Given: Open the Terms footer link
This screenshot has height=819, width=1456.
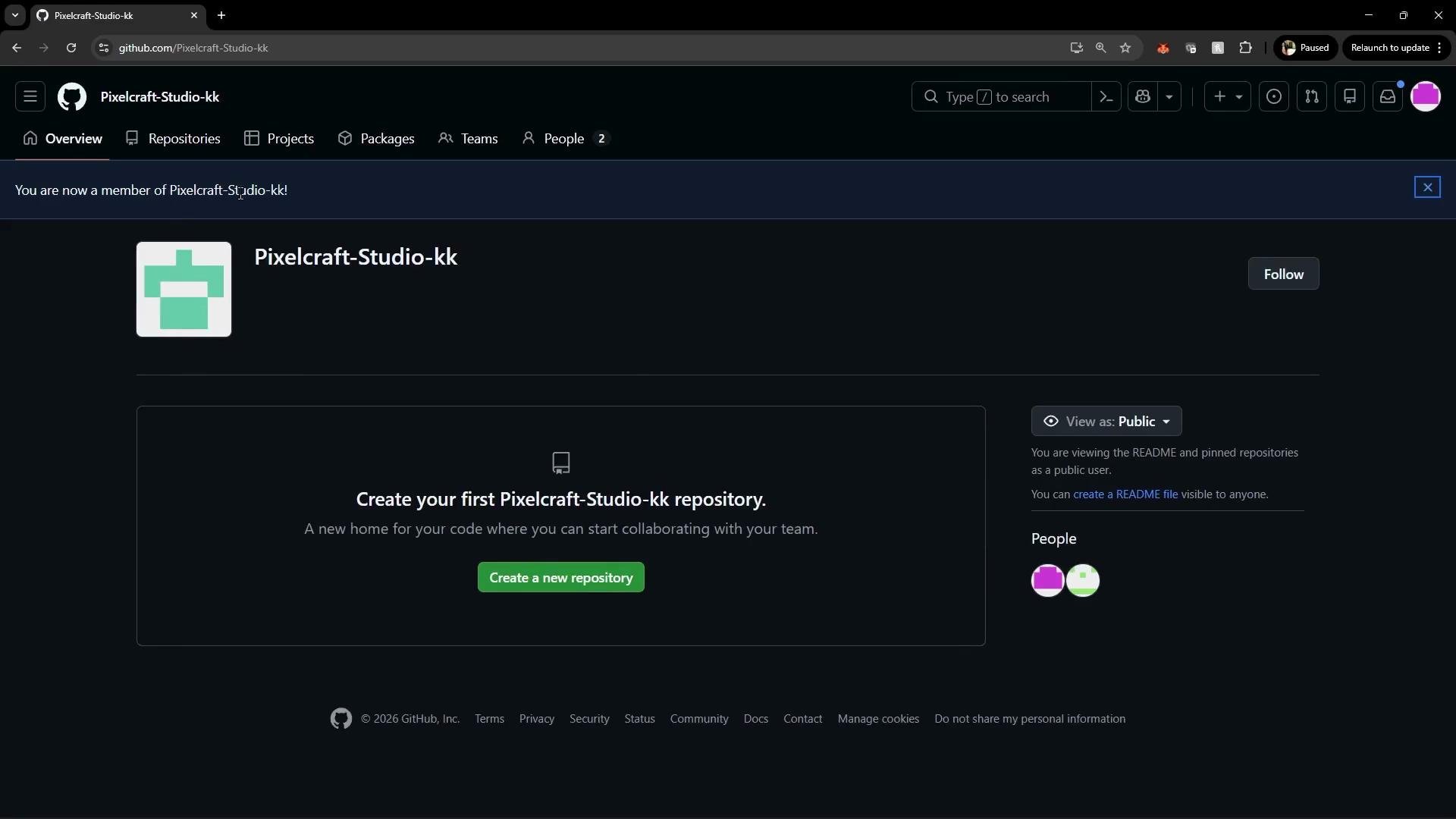Looking at the screenshot, I should pos(489,718).
